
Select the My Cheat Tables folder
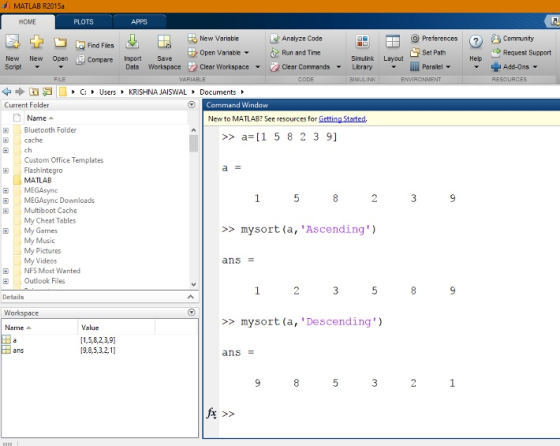(x=50, y=221)
